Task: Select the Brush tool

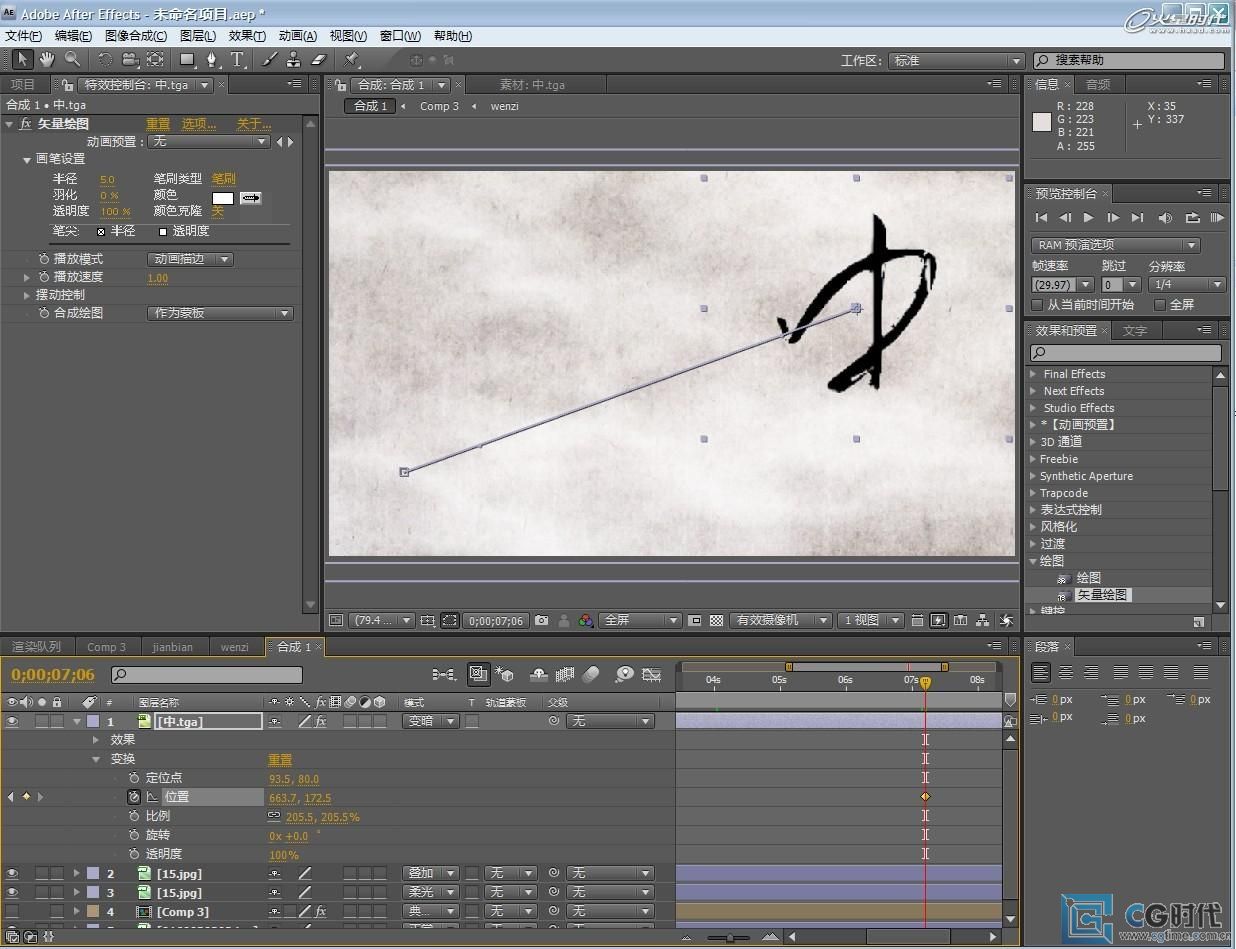Action: coord(270,60)
